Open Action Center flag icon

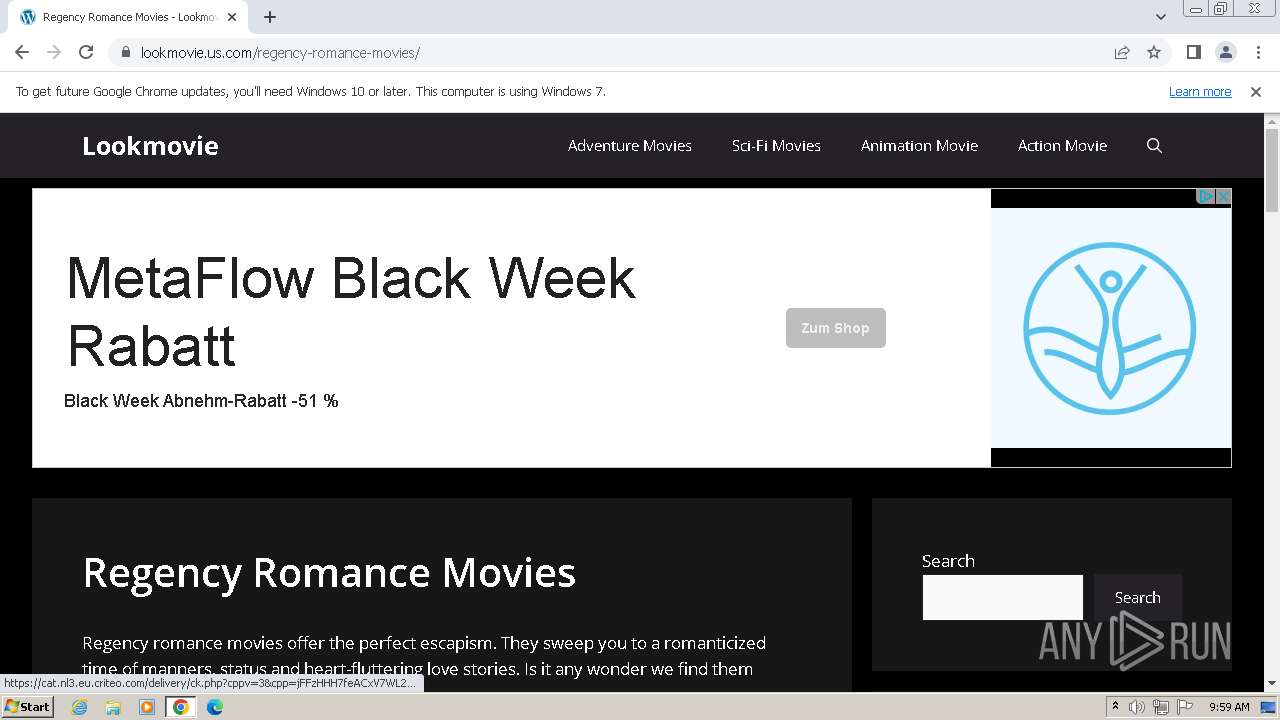(1185, 707)
